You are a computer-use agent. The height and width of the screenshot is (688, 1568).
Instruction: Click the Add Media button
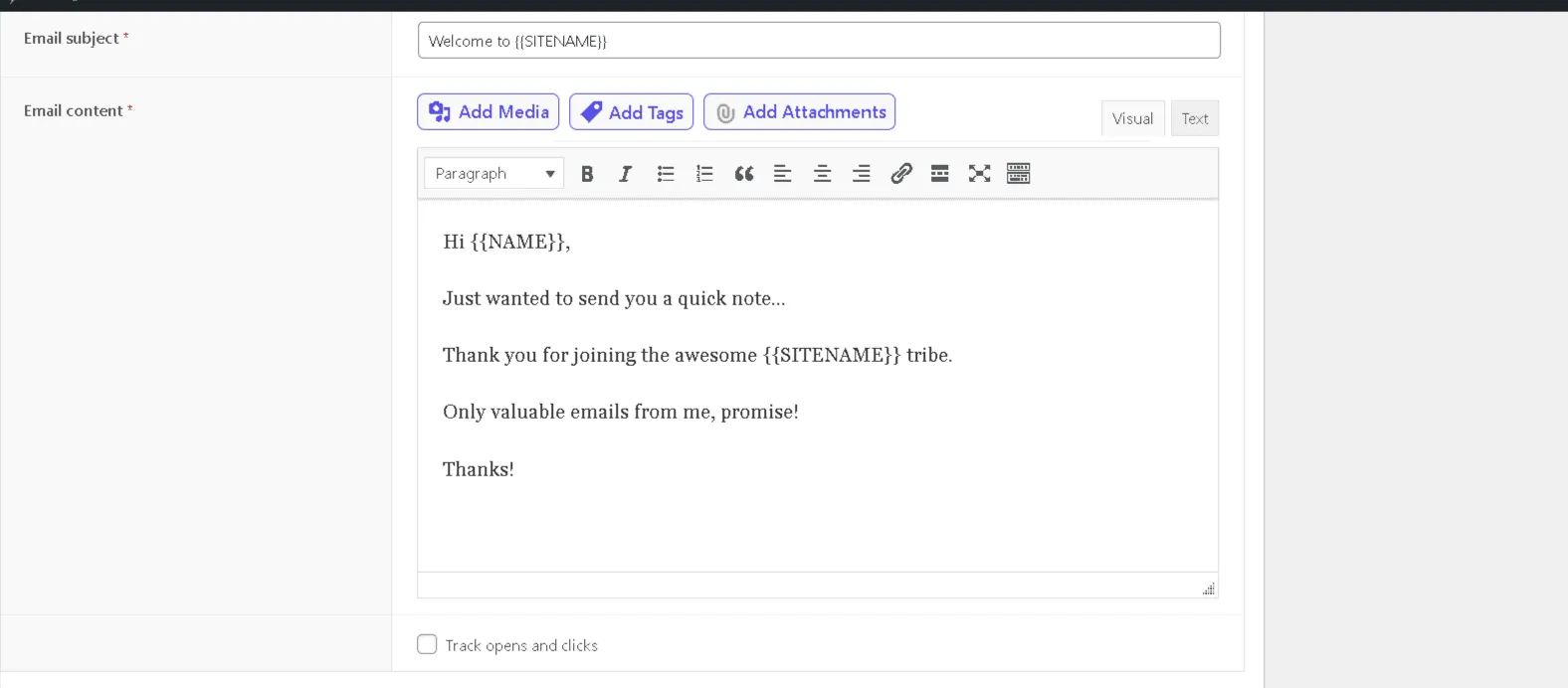488,111
